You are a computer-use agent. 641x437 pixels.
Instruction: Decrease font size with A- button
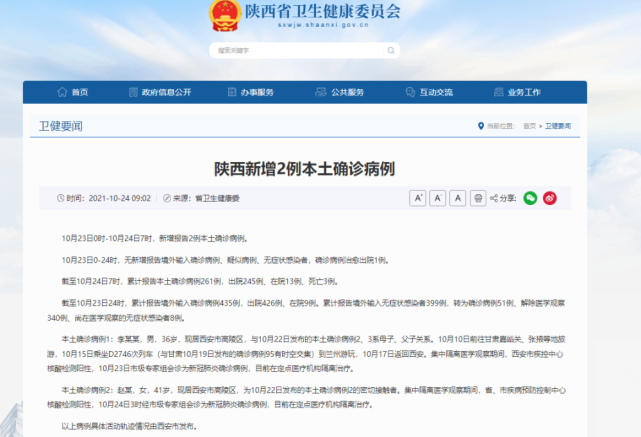click(437, 198)
